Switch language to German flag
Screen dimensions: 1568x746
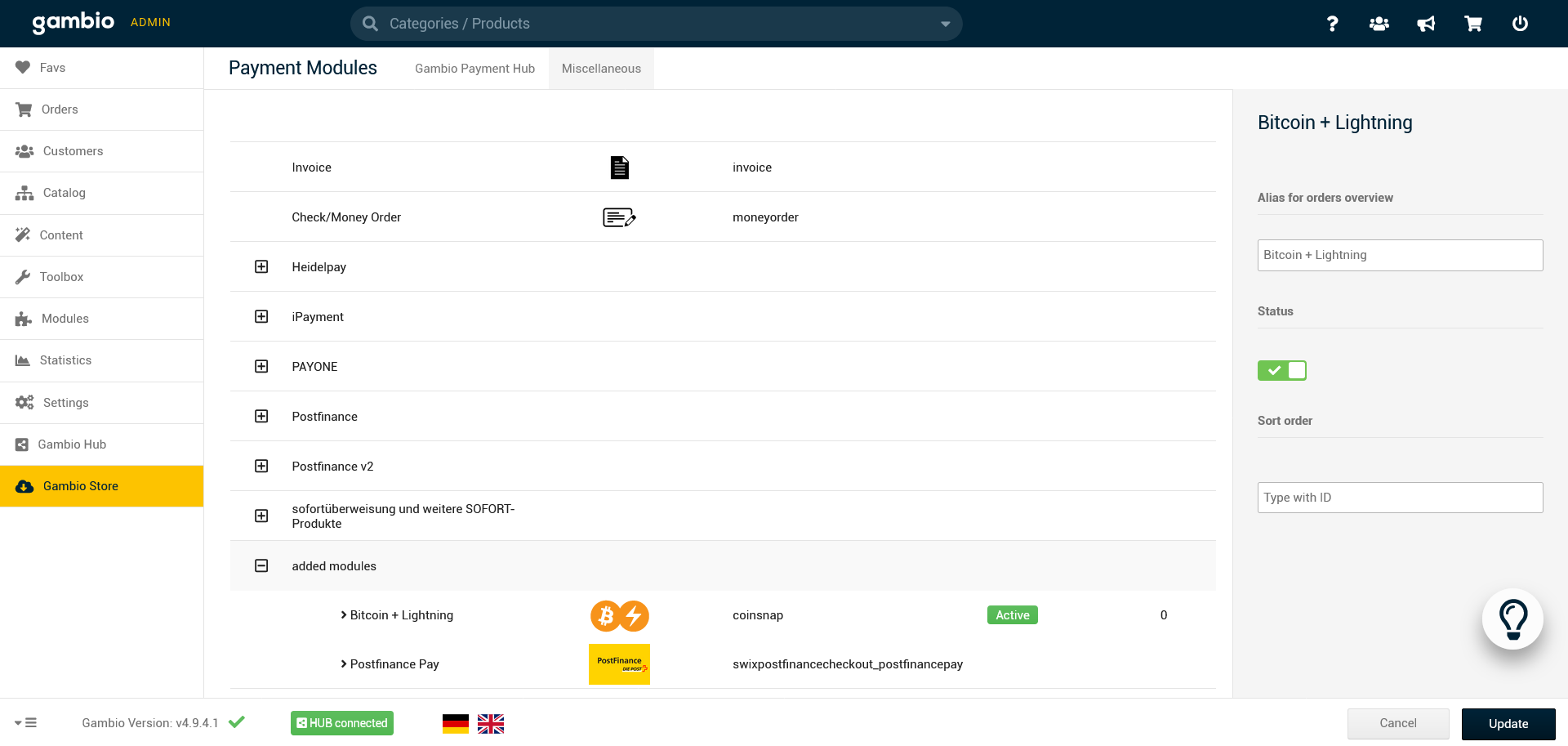click(x=456, y=724)
